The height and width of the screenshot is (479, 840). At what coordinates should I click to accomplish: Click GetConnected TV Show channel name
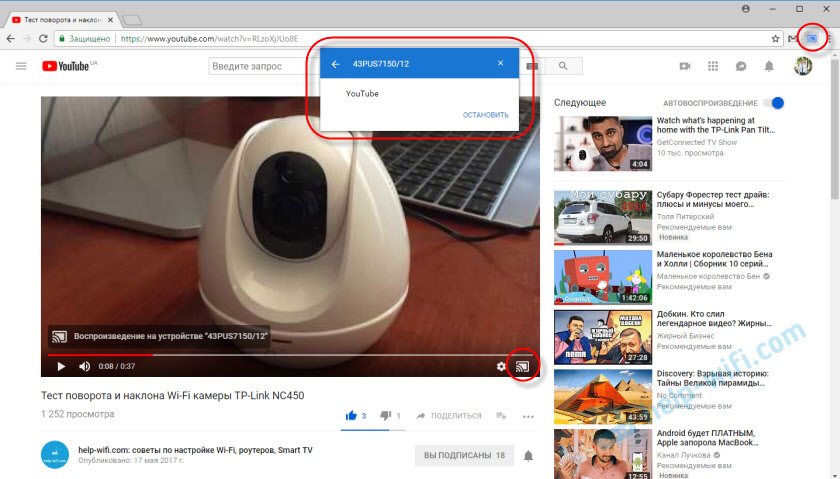696,142
